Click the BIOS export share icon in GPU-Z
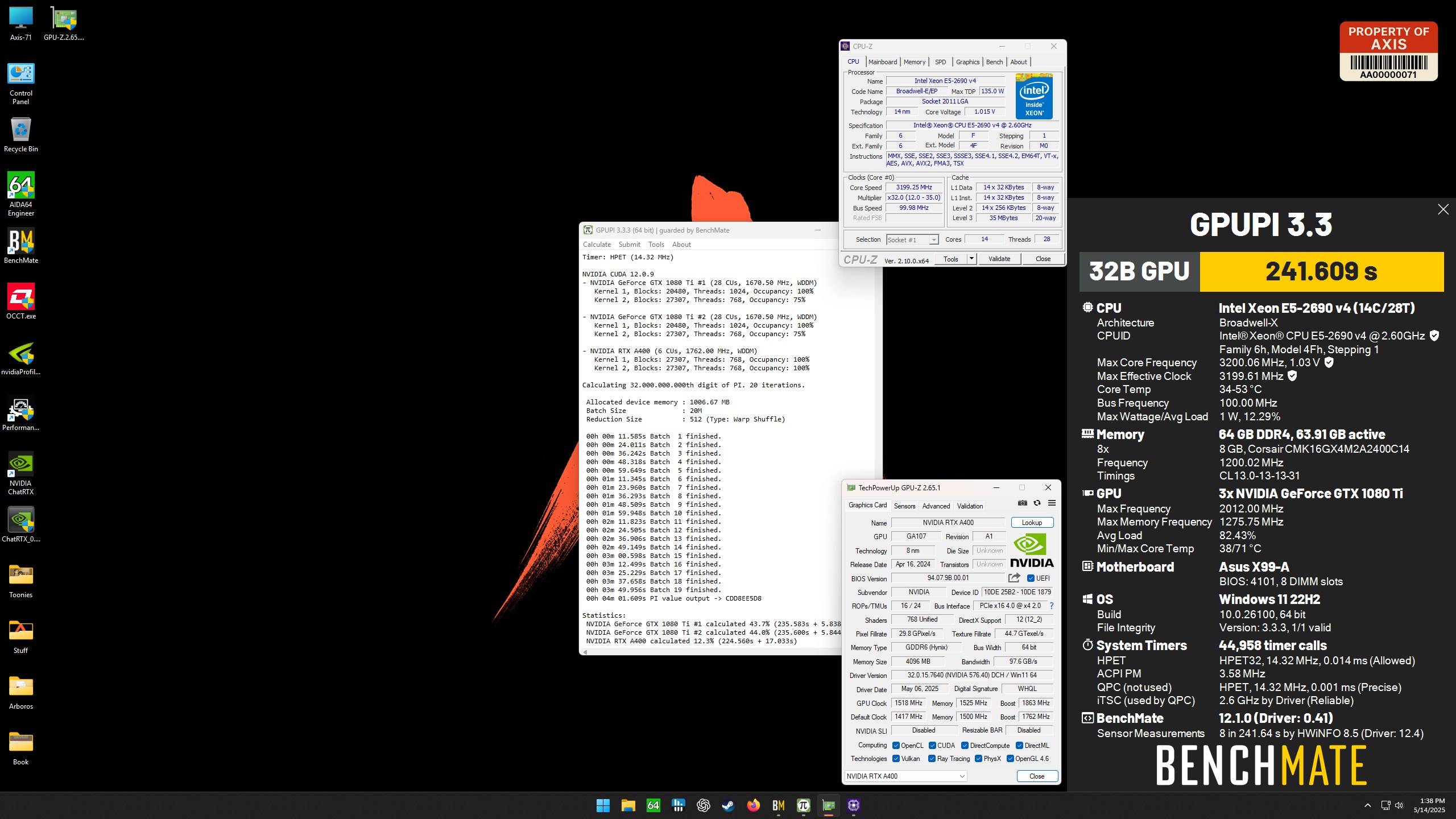The width and height of the screenshot is (1456, 819). coord(1014,578)
